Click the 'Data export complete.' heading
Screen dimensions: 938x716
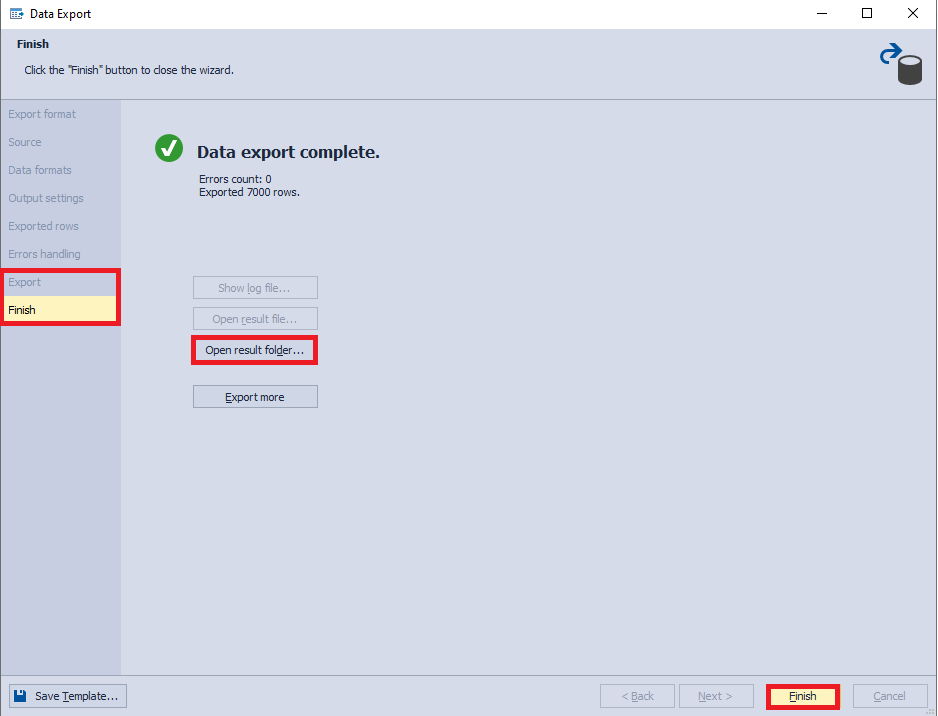[x=288, y=152]
